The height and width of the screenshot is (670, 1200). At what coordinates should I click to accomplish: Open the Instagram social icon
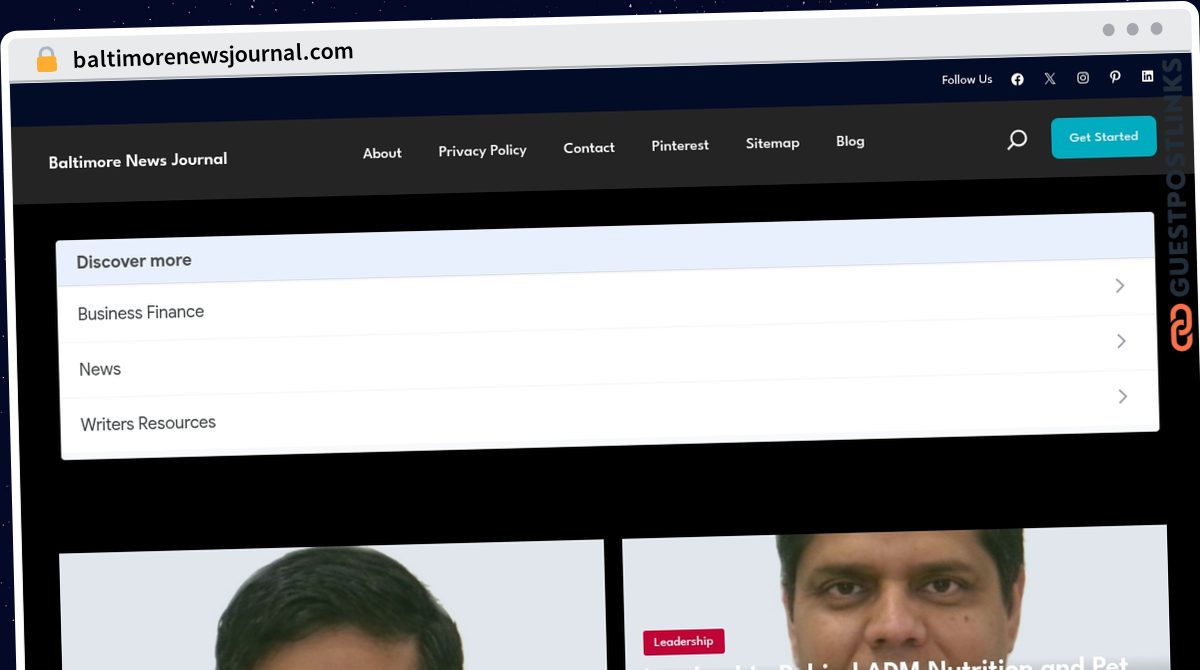1082,77
